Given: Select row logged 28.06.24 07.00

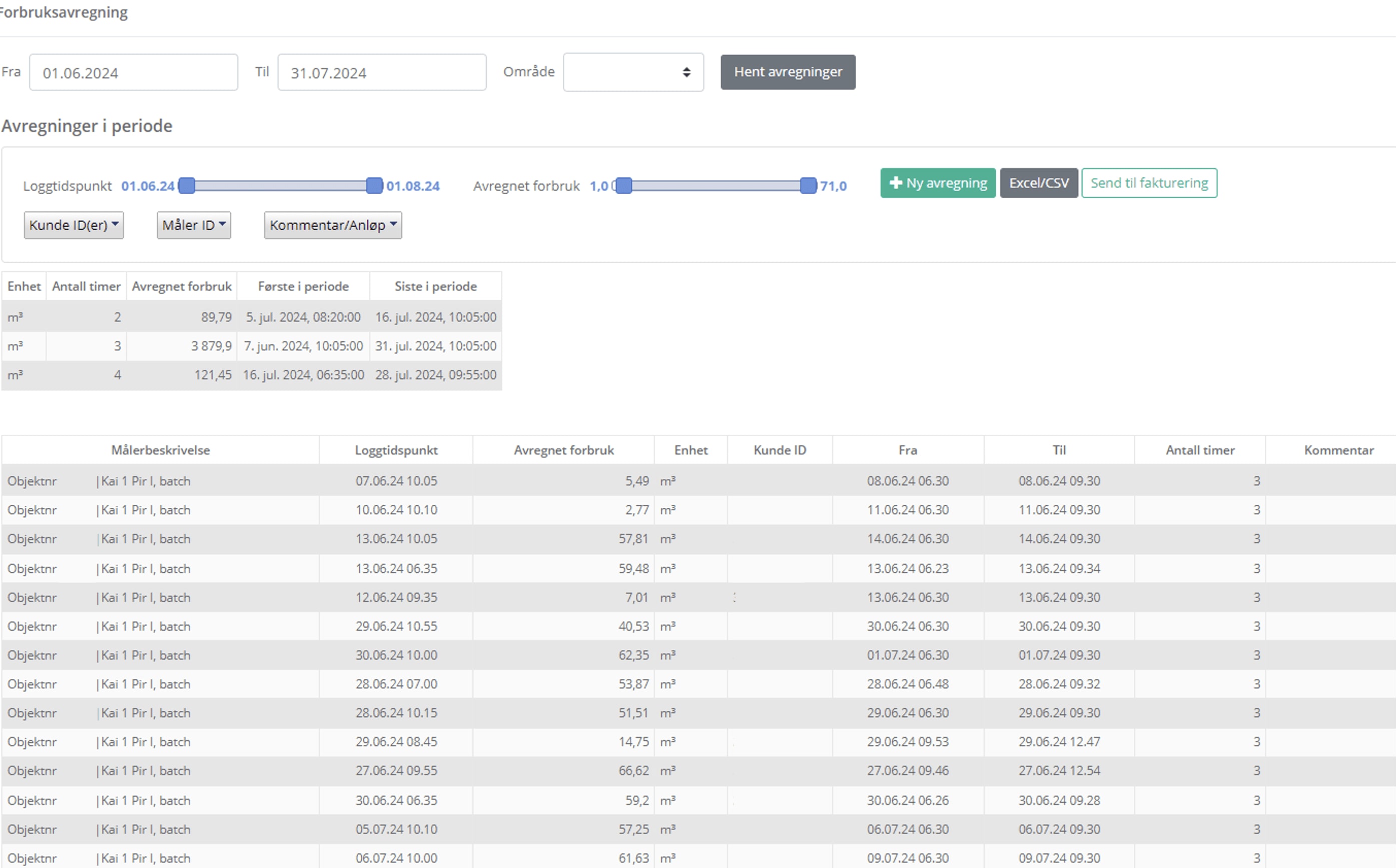Looking at the screenshot, I should pyautogui.click(x=699, y=684).
